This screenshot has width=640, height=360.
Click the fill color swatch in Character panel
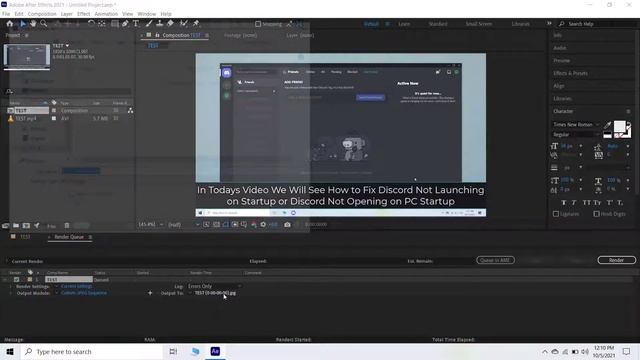click(x=619, y=126)
